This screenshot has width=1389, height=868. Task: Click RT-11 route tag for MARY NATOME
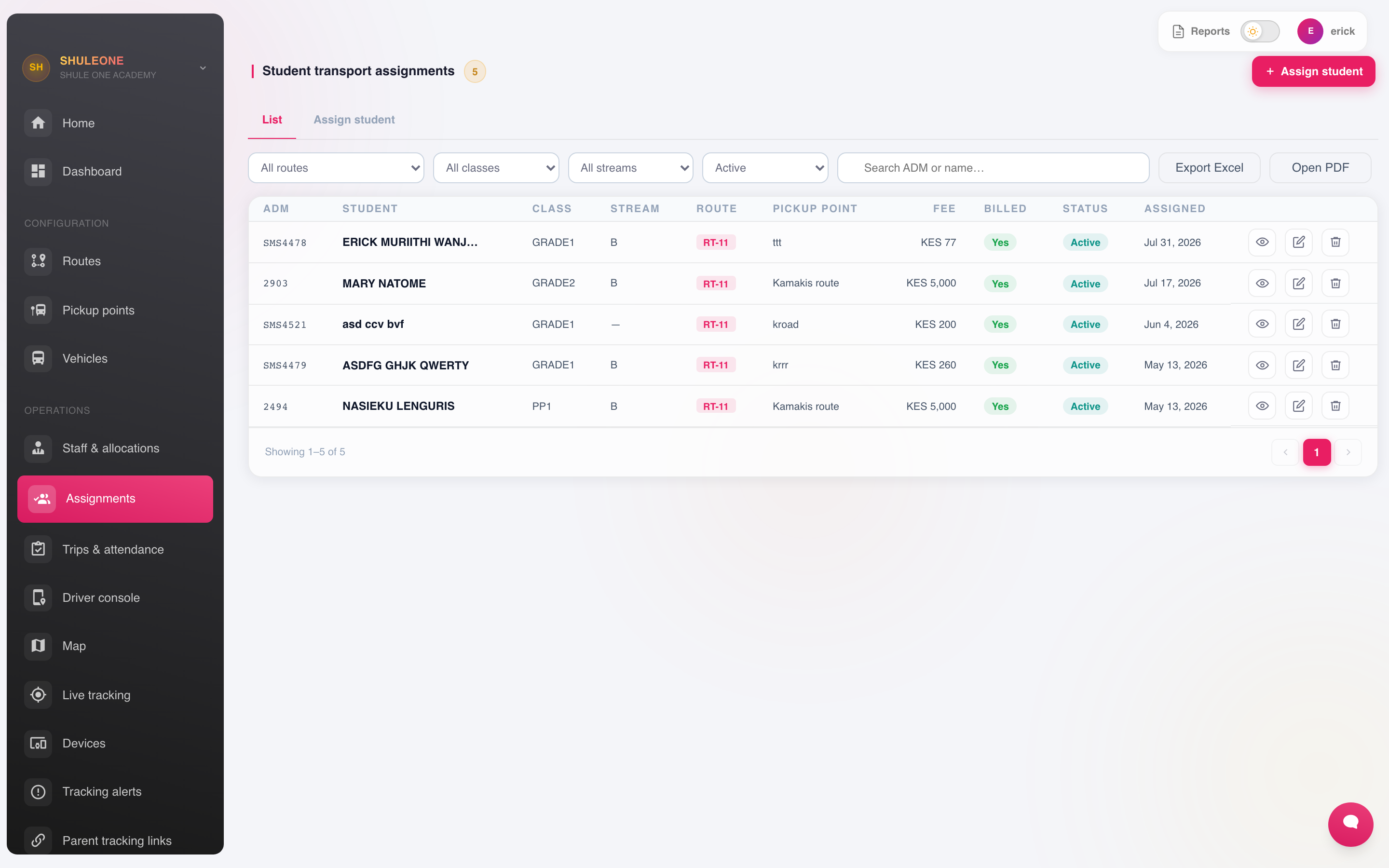coord(716,284)
